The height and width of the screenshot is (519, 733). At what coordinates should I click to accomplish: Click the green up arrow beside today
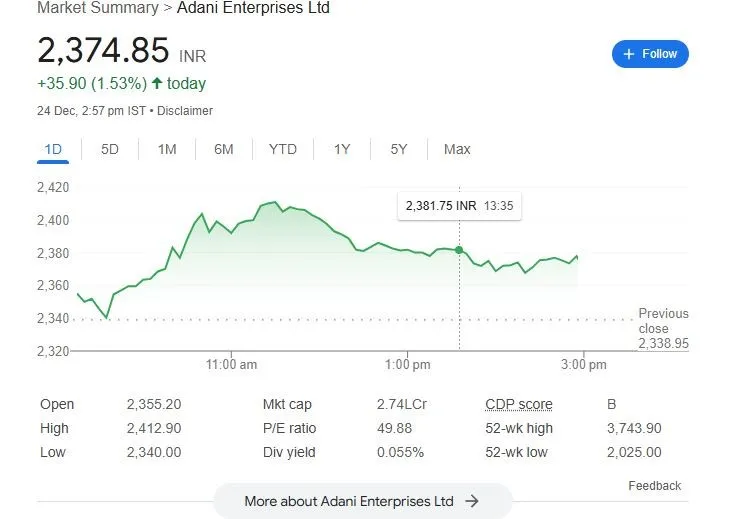coord(157,83)
